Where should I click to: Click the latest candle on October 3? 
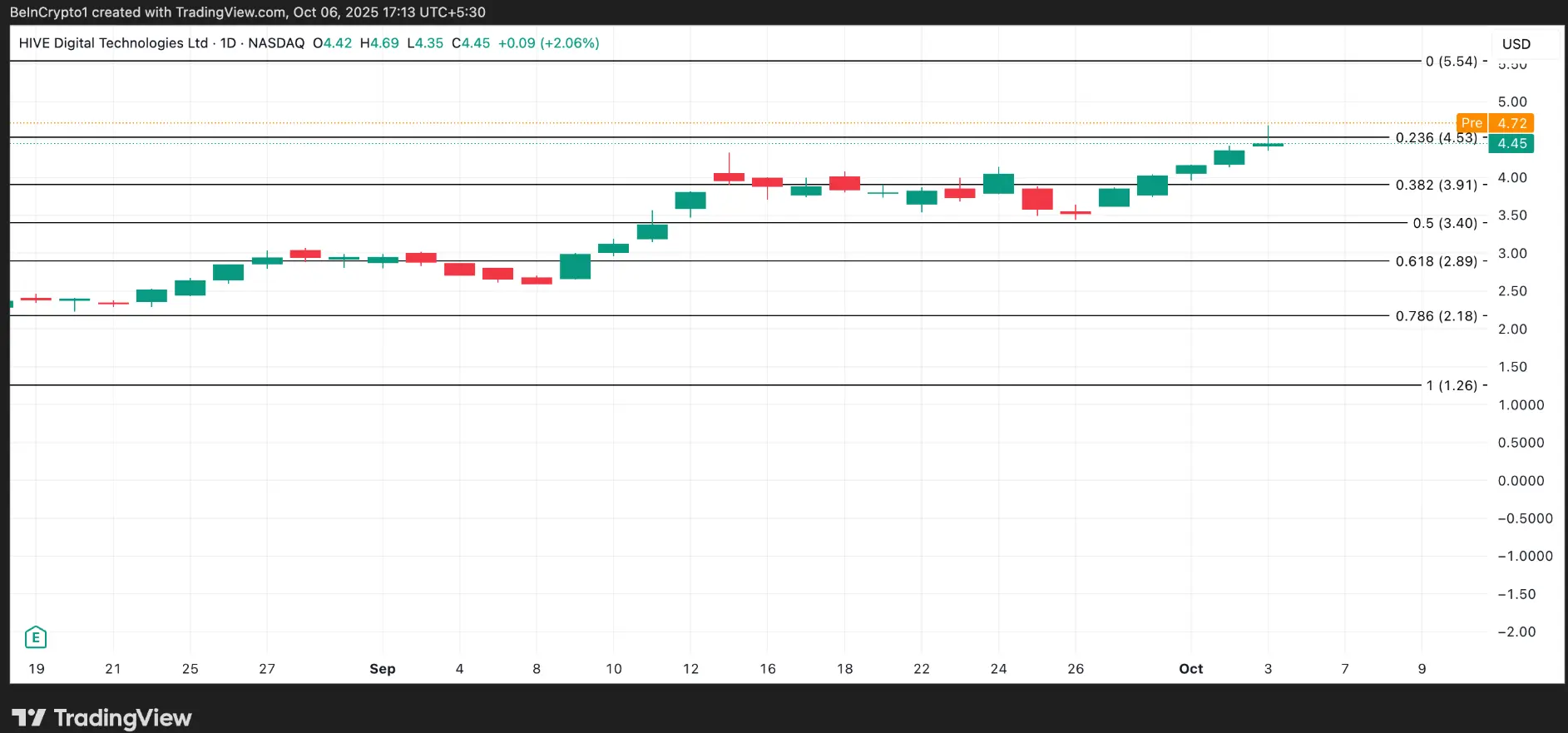(1268, 143)
